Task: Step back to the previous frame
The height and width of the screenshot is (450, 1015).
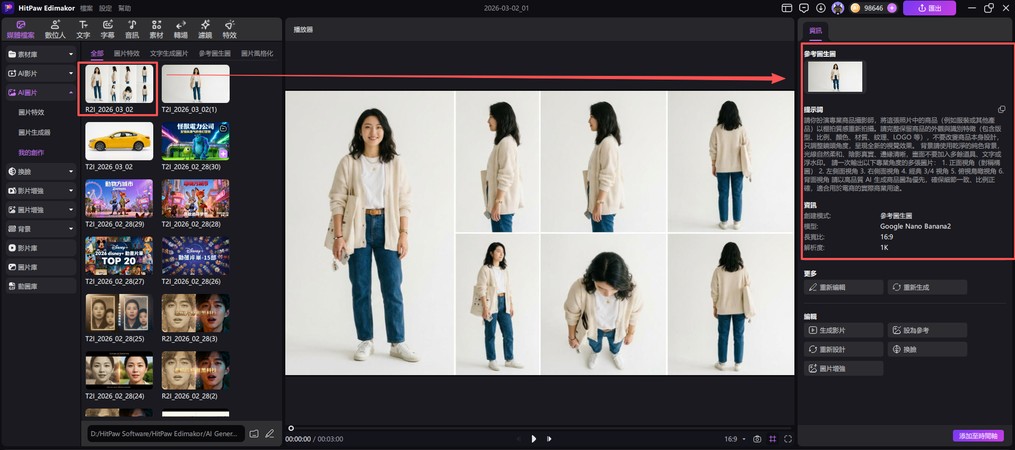Action: click(519, 439)
